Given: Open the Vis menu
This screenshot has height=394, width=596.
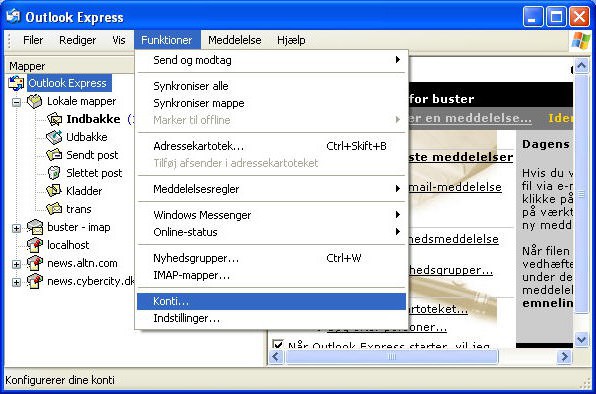Looking at the screenshot, I should (119, 40).
